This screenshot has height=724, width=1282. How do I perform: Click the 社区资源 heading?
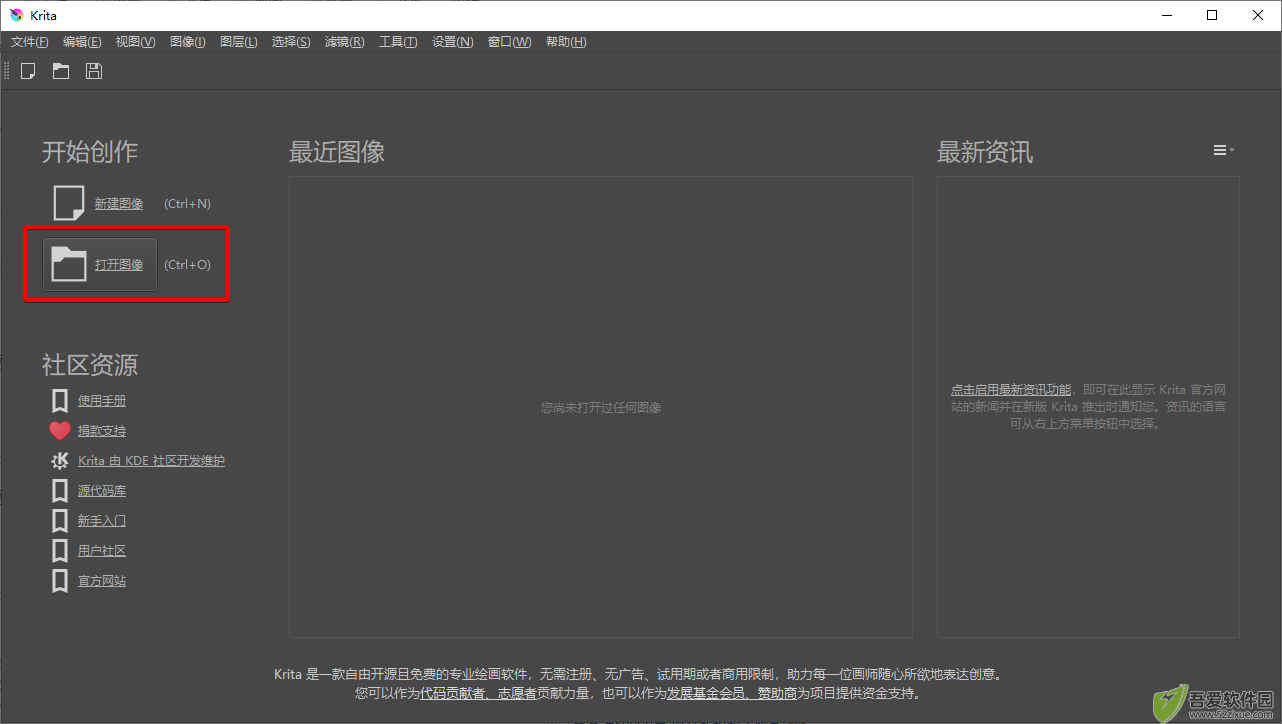[90, 364]
